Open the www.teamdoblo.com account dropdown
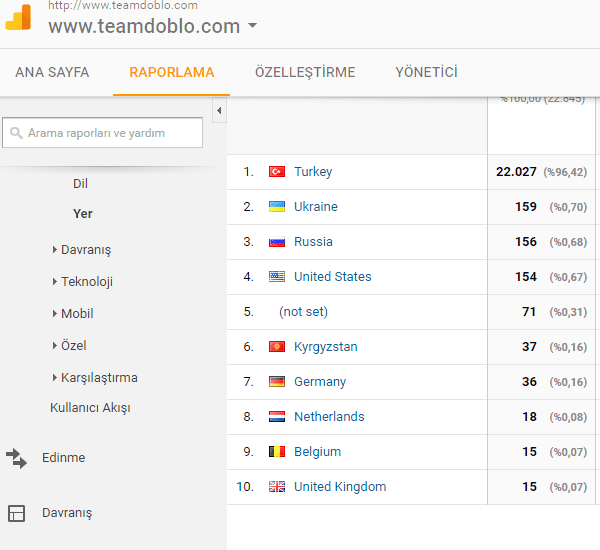 [x=253, y=27]
